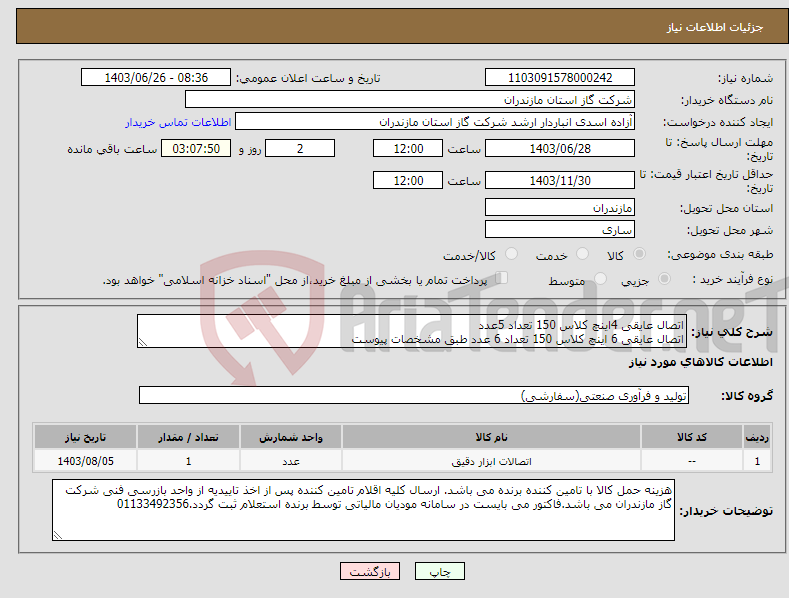This screenshot has width=789, height=598.
Task: Select the خدمت radio button
Action: (x=582, y=254)
